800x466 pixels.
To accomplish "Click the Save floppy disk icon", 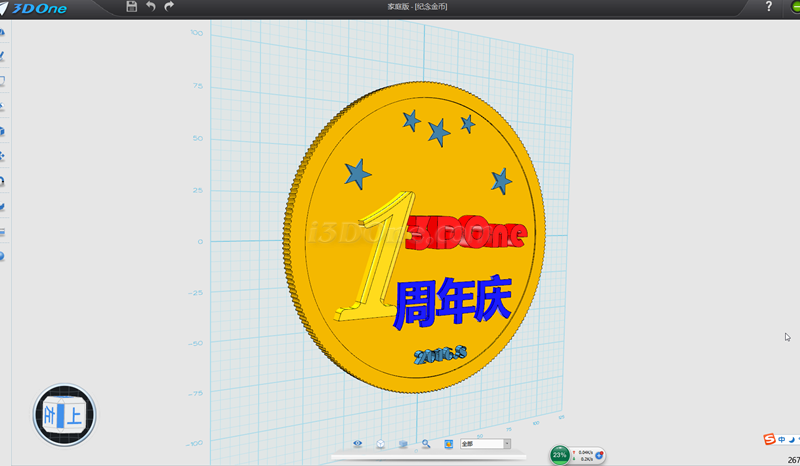I will coord(132,7).
